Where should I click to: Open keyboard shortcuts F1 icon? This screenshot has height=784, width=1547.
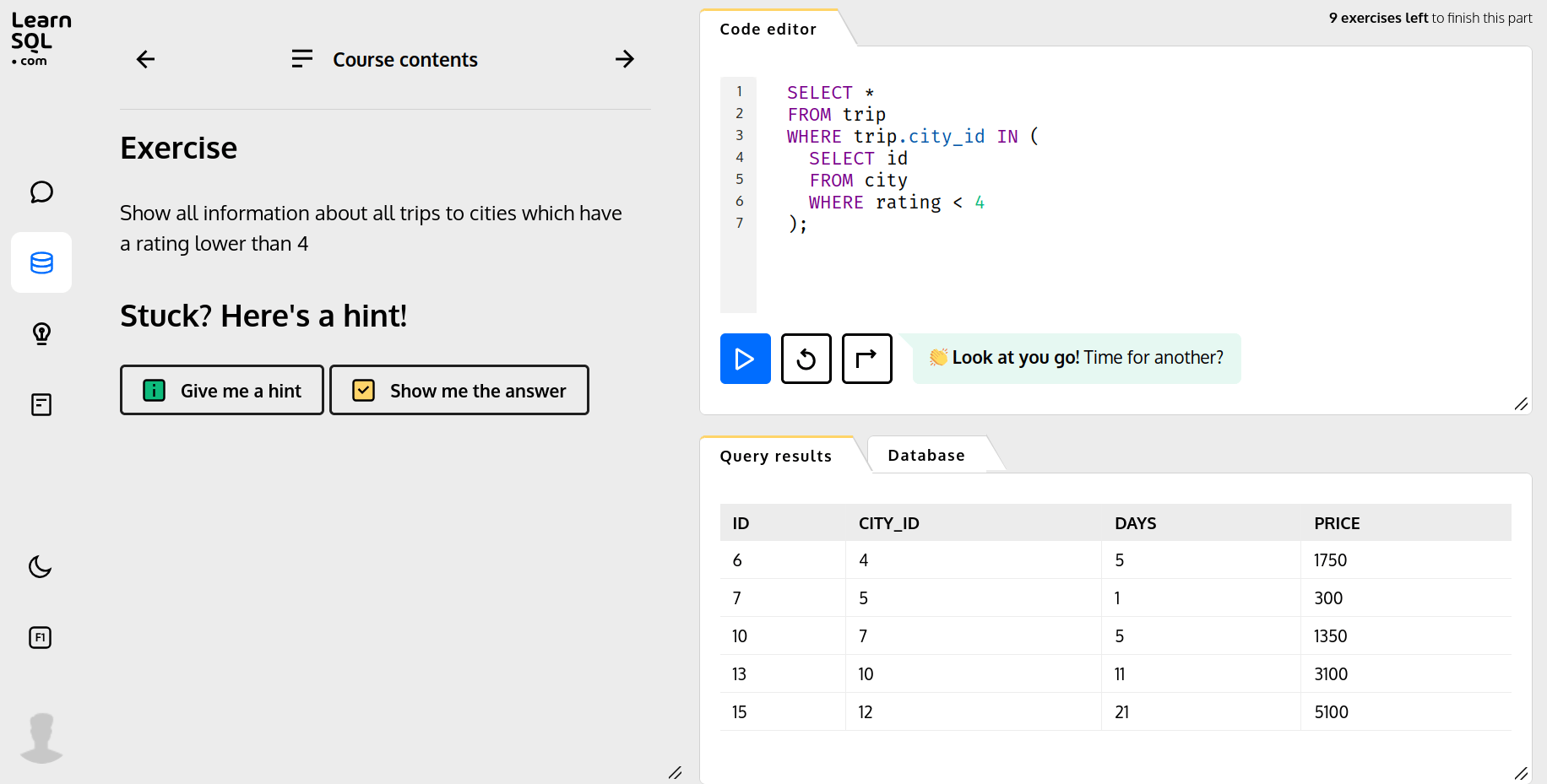click(x=41, y=637)
